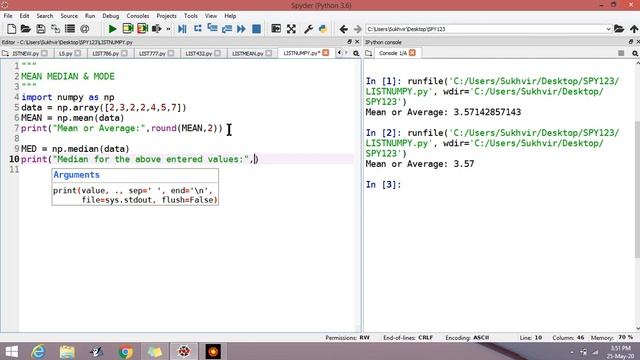The image size is (640, 360).
Task: Open editor find magnifier icon
Action: click(x=356, y=53)
